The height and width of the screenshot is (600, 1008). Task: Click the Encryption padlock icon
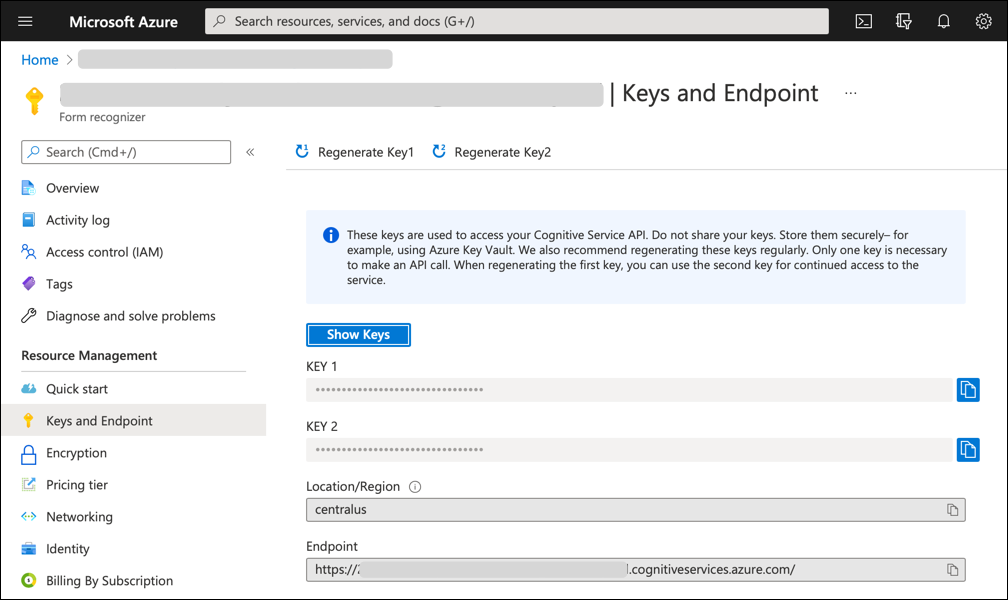coord(28,454)
